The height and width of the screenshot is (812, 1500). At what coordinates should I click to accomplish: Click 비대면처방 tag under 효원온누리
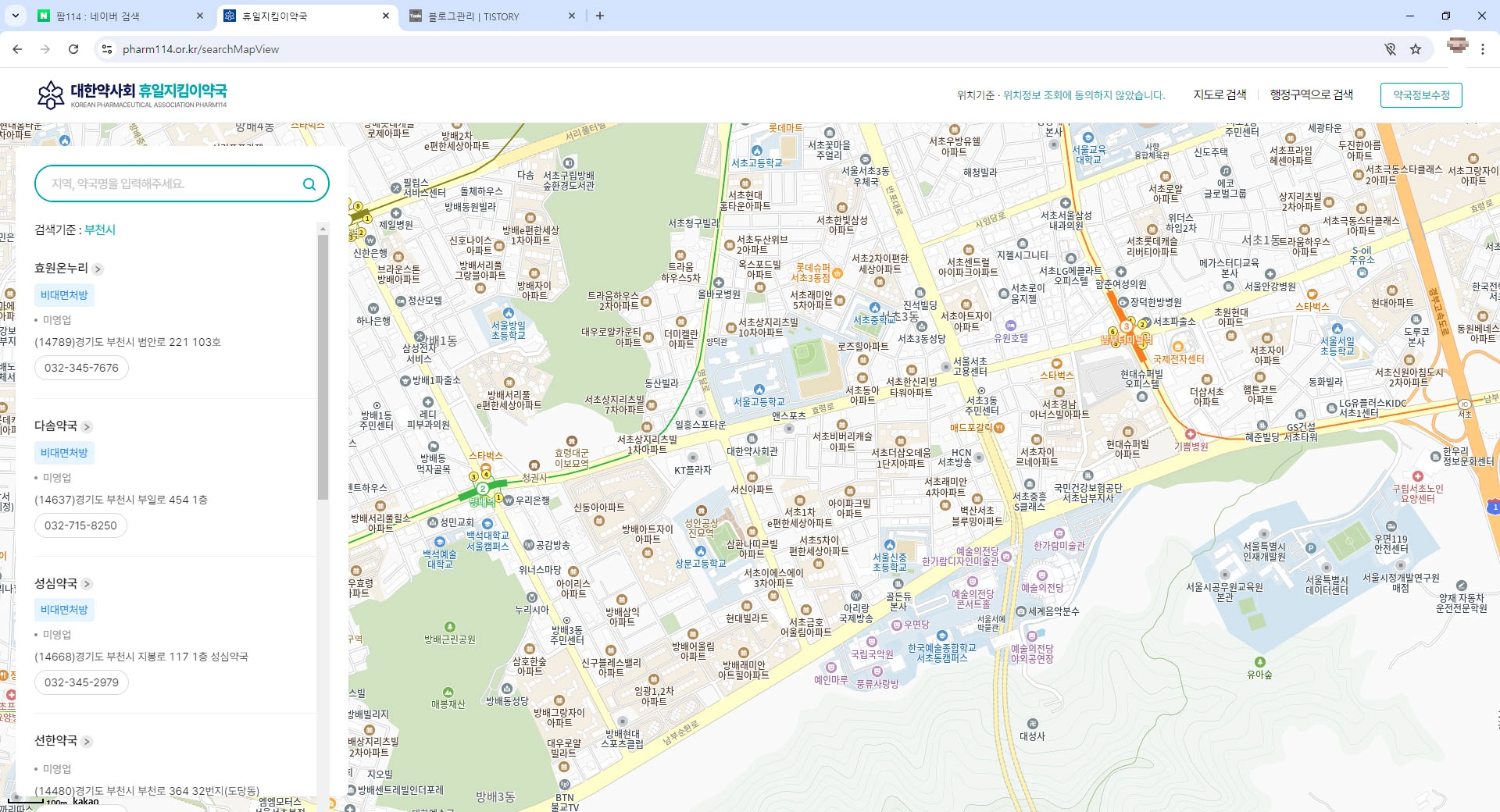[64, 295]
